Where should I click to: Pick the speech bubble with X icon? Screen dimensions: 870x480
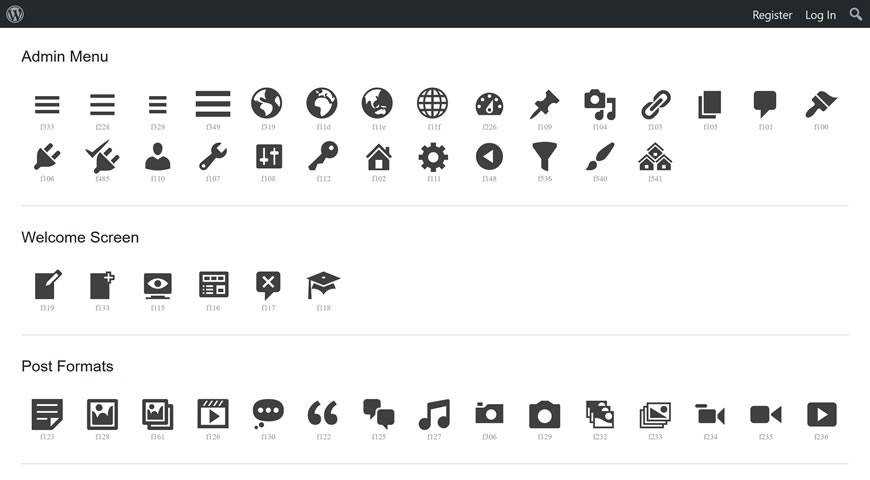pyautogui.click(x=268, y=286)
